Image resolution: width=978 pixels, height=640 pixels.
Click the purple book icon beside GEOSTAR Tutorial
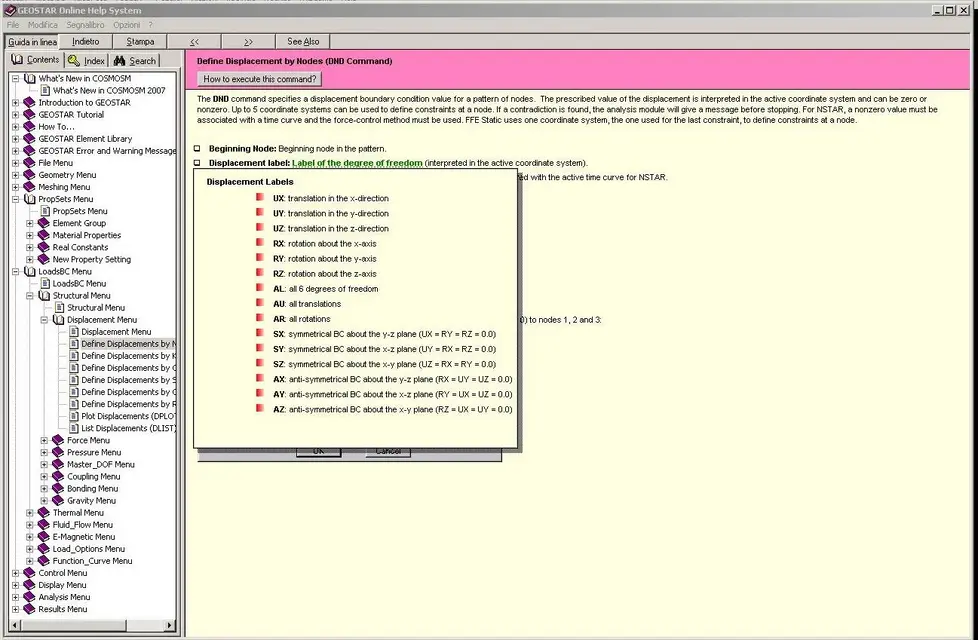click(x=29, y=115)
